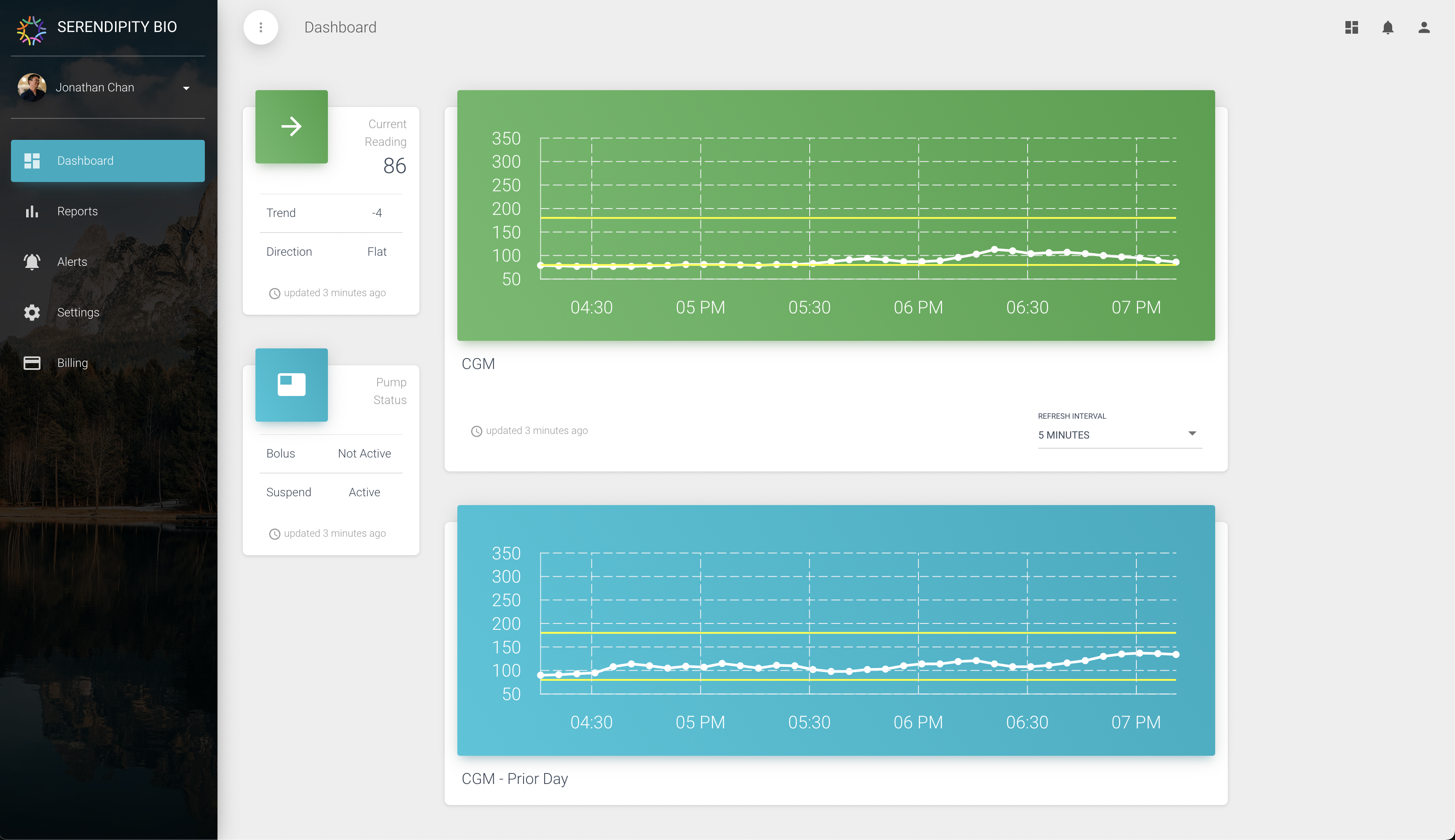Image resolution: width=1455 pixels, height=840 pixels.
Task: Click the Billing card icon in sidebar
Action: point(32,363)
